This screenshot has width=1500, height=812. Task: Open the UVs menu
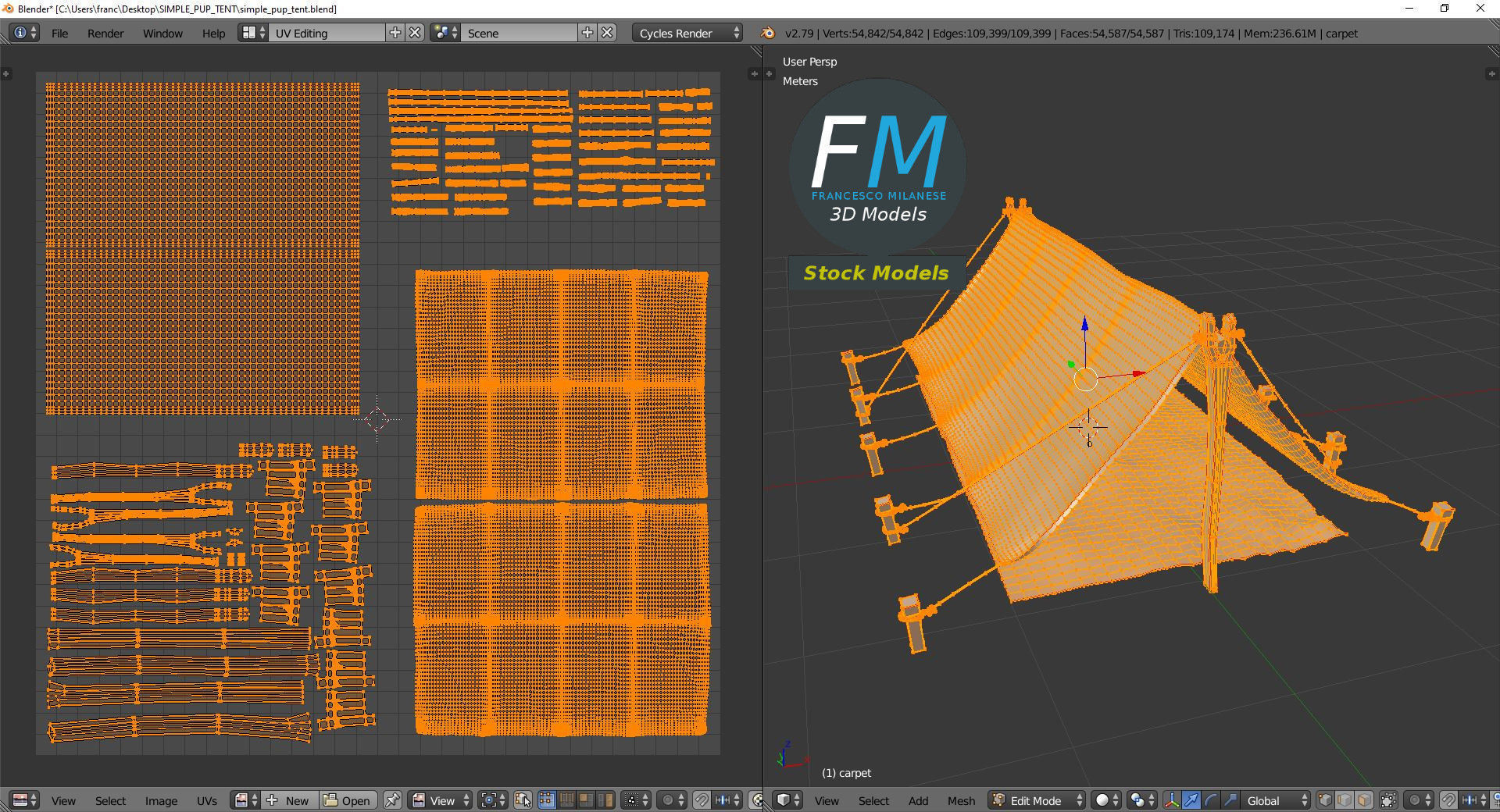[206, 801]
